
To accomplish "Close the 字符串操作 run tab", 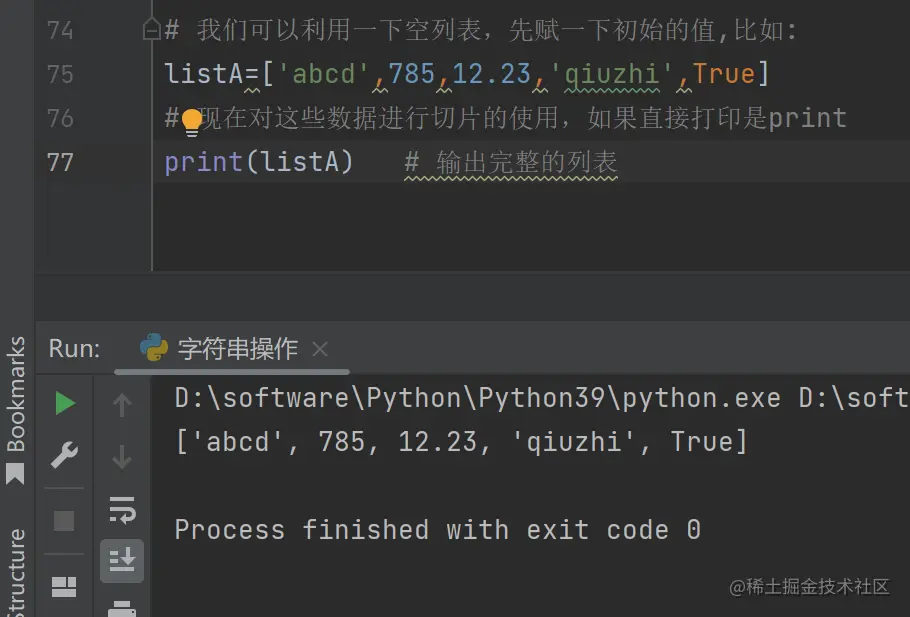I will click(320, 349).
